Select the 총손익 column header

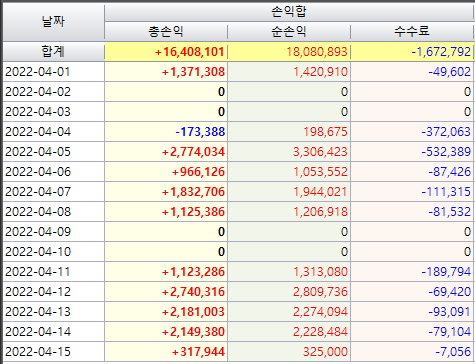pyautogui.click(x=166, y=32)
